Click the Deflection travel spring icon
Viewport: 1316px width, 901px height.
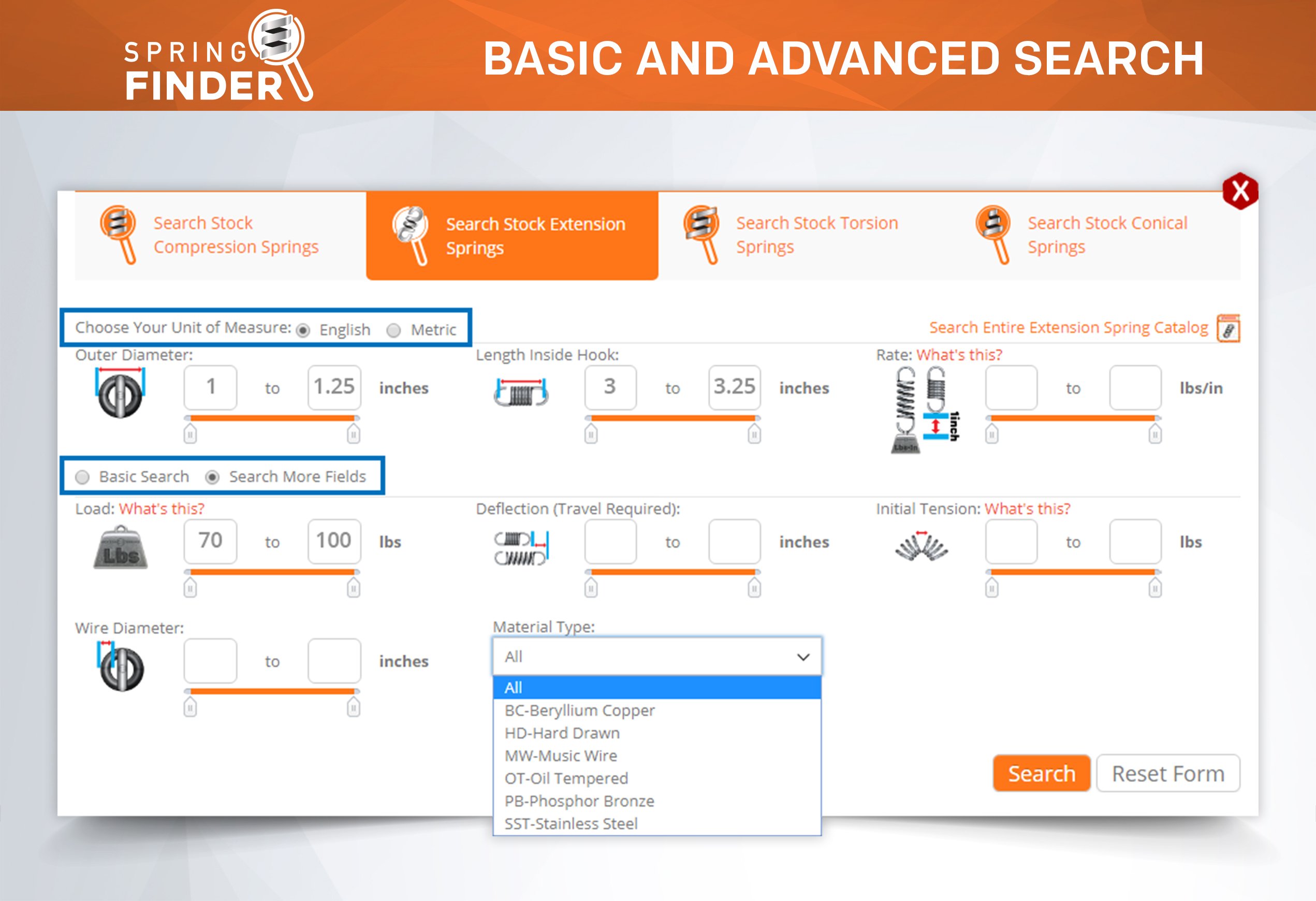(x=521, y=548)
